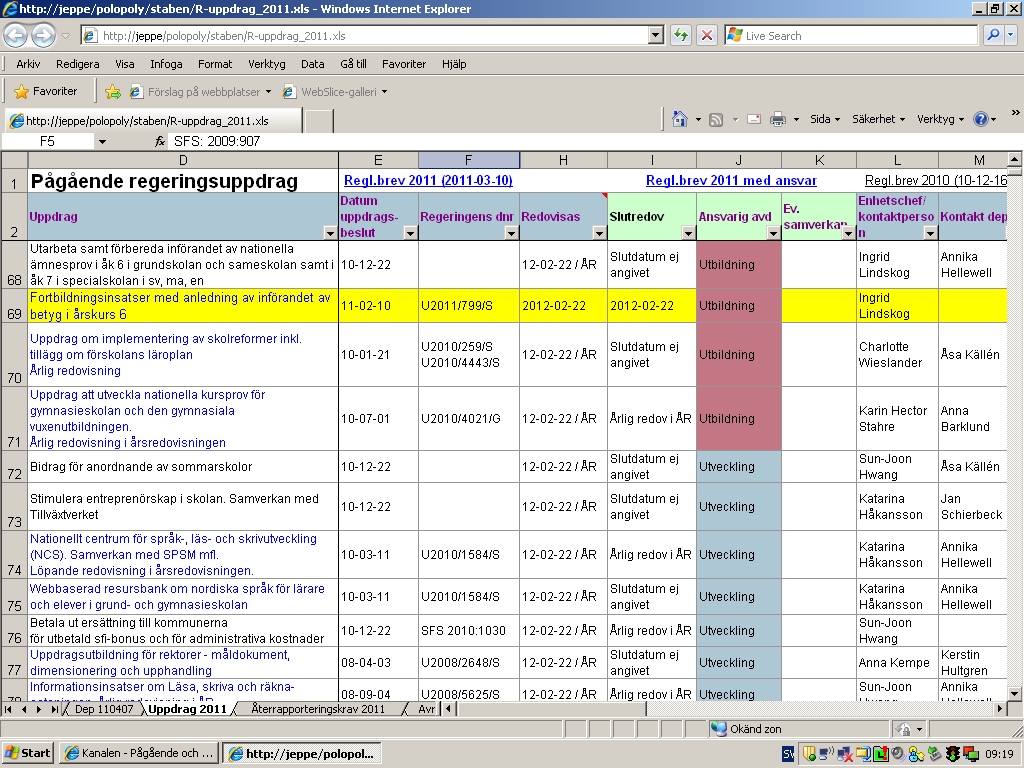The width and height of the screenshot is (1024, 768).
Task: Select the cell Anna Kempe
Action: pyautogui.click(x=897, y=663)
